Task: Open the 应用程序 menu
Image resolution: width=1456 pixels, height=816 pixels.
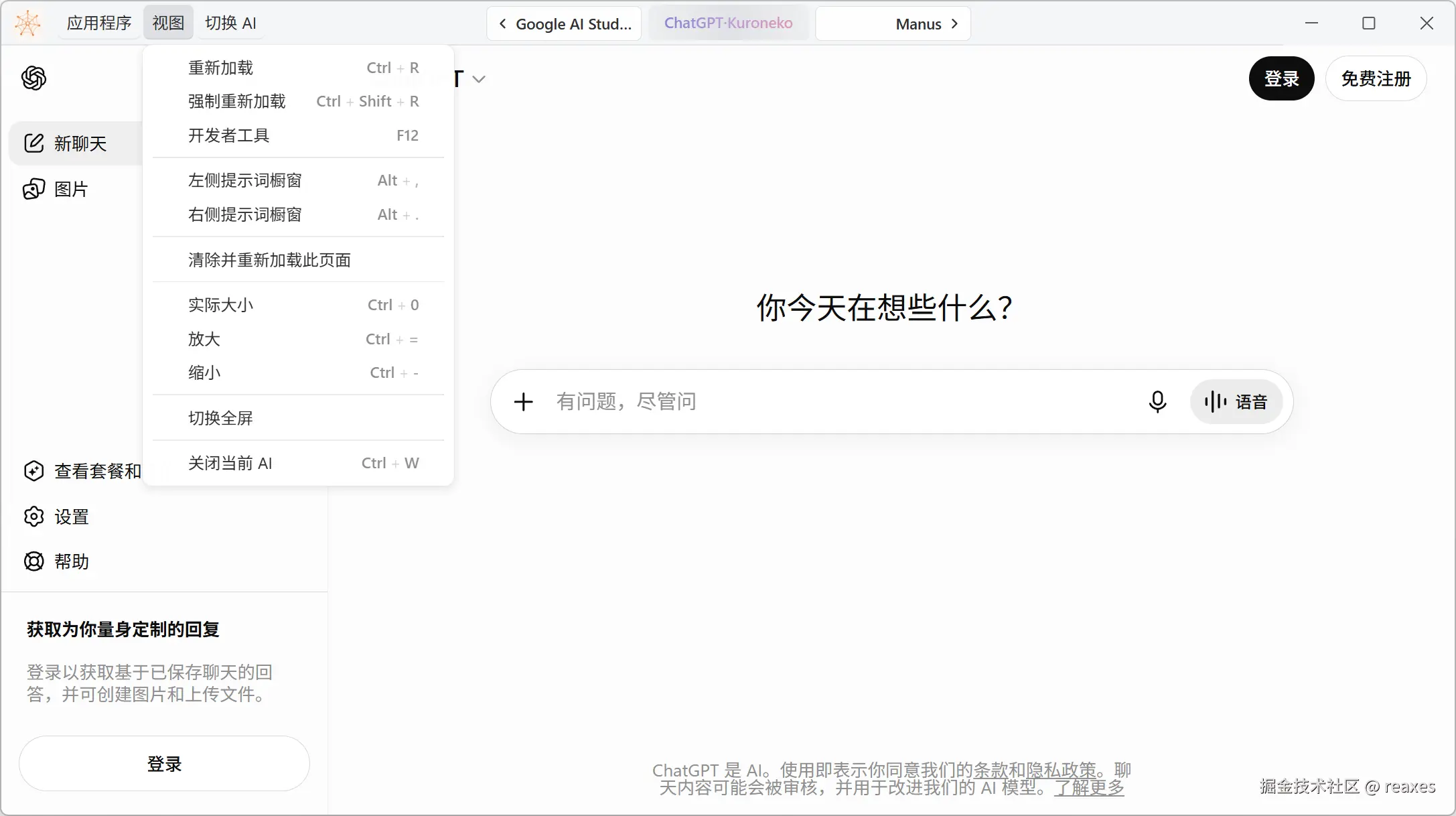Action: pyautogui.click(x=99, y=23)
